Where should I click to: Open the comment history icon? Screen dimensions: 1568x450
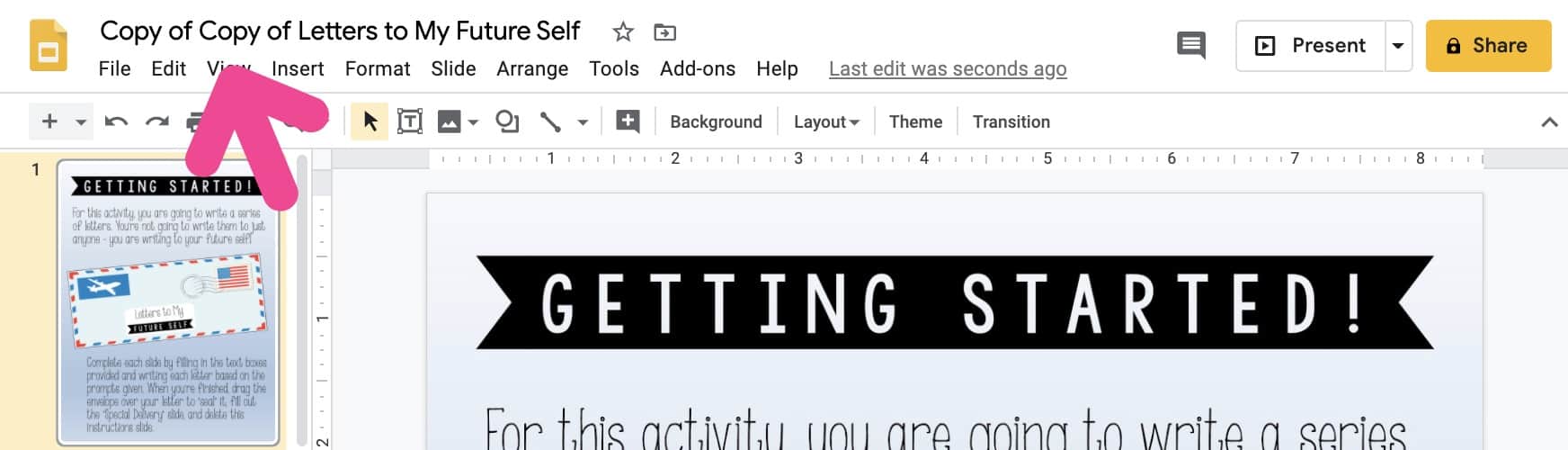pyautogui.click(x=1191, y=45)
